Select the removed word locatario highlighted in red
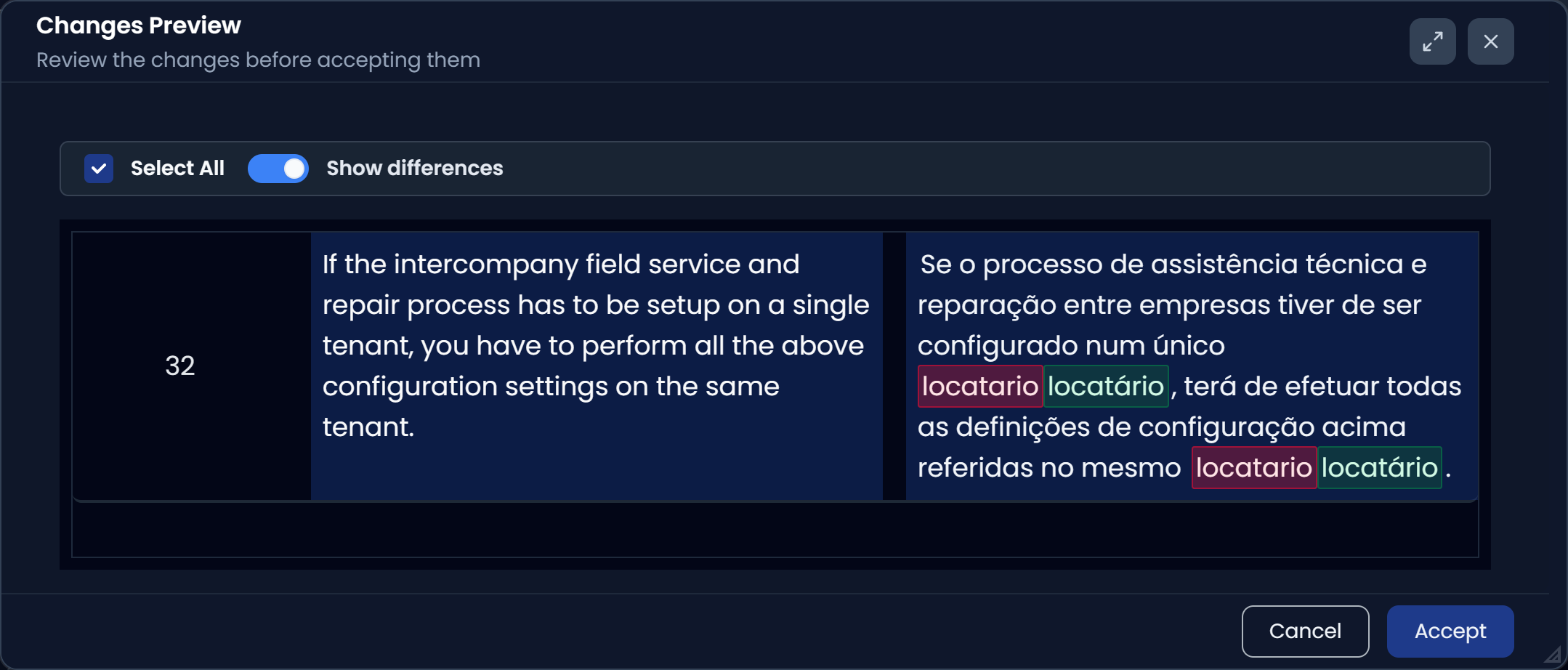1568x670 pixels. [979, 386]
